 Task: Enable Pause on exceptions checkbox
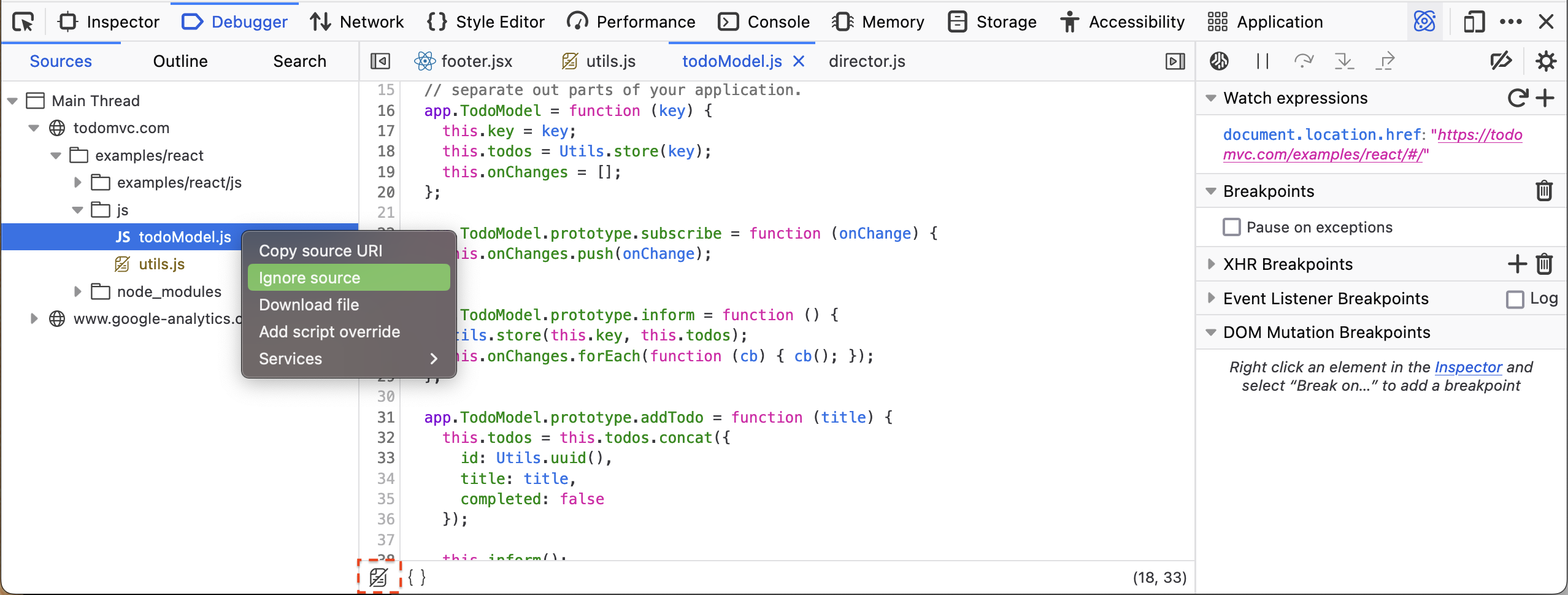1231,228
